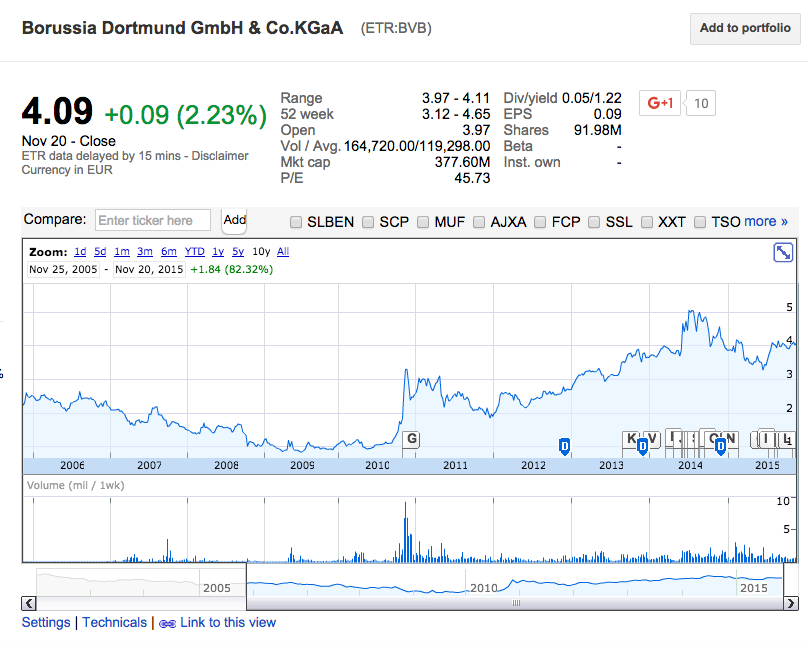Image resolution: width=808 pixels, height=648 pixels.
Task: Open the I news flag near 2015
Action: (766, 439)
